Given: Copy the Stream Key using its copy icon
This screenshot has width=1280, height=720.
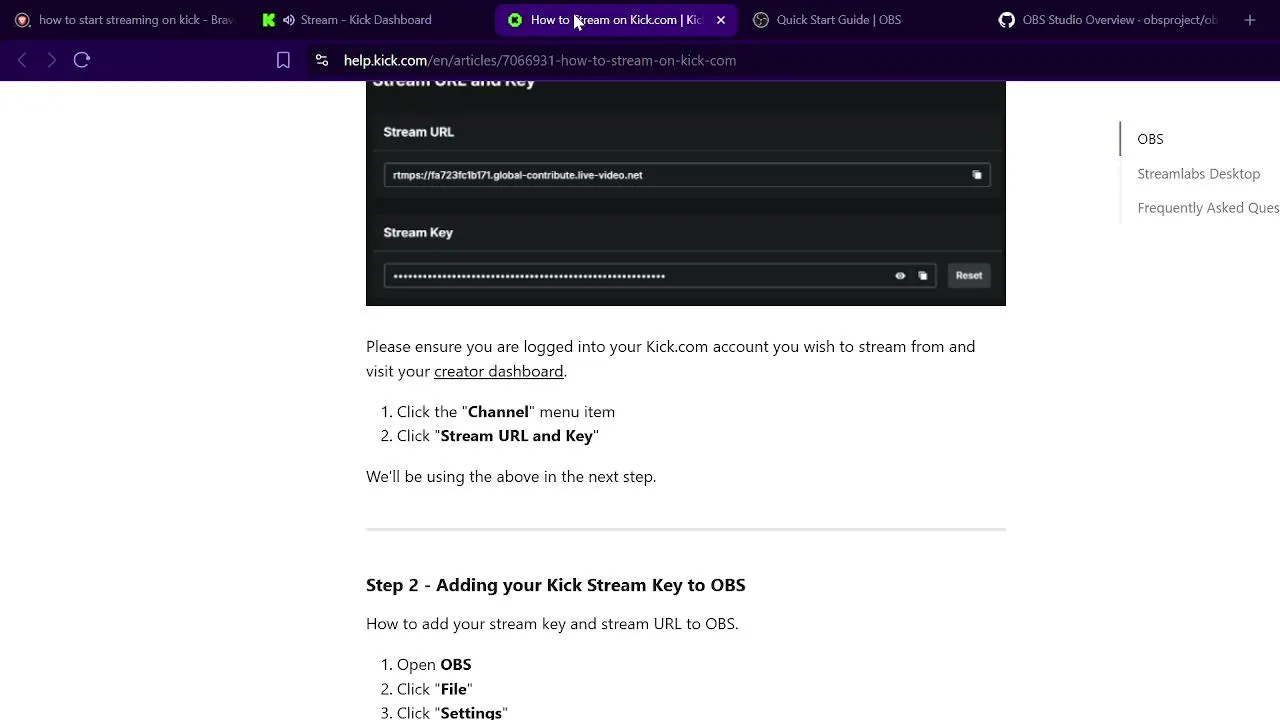Looking at the screenshot, I should tap(923, 276).
